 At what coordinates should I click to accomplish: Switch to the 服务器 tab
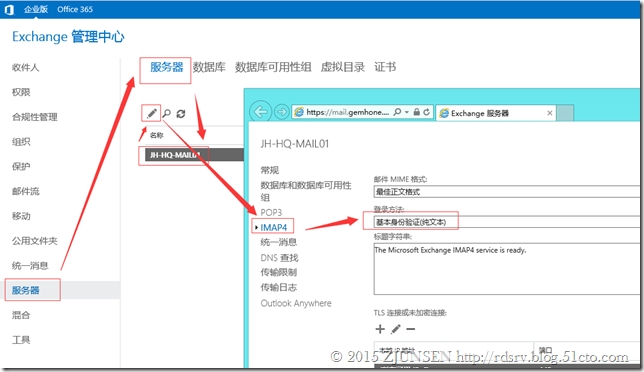166,67
